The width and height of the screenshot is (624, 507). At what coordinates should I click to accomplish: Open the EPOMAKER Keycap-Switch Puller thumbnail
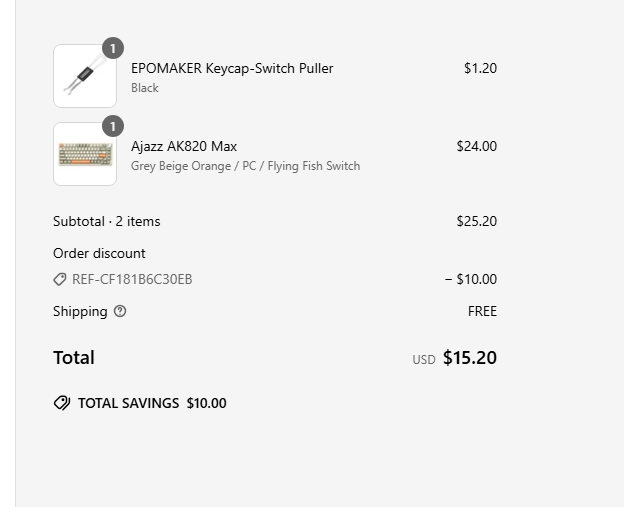(85, 76)
